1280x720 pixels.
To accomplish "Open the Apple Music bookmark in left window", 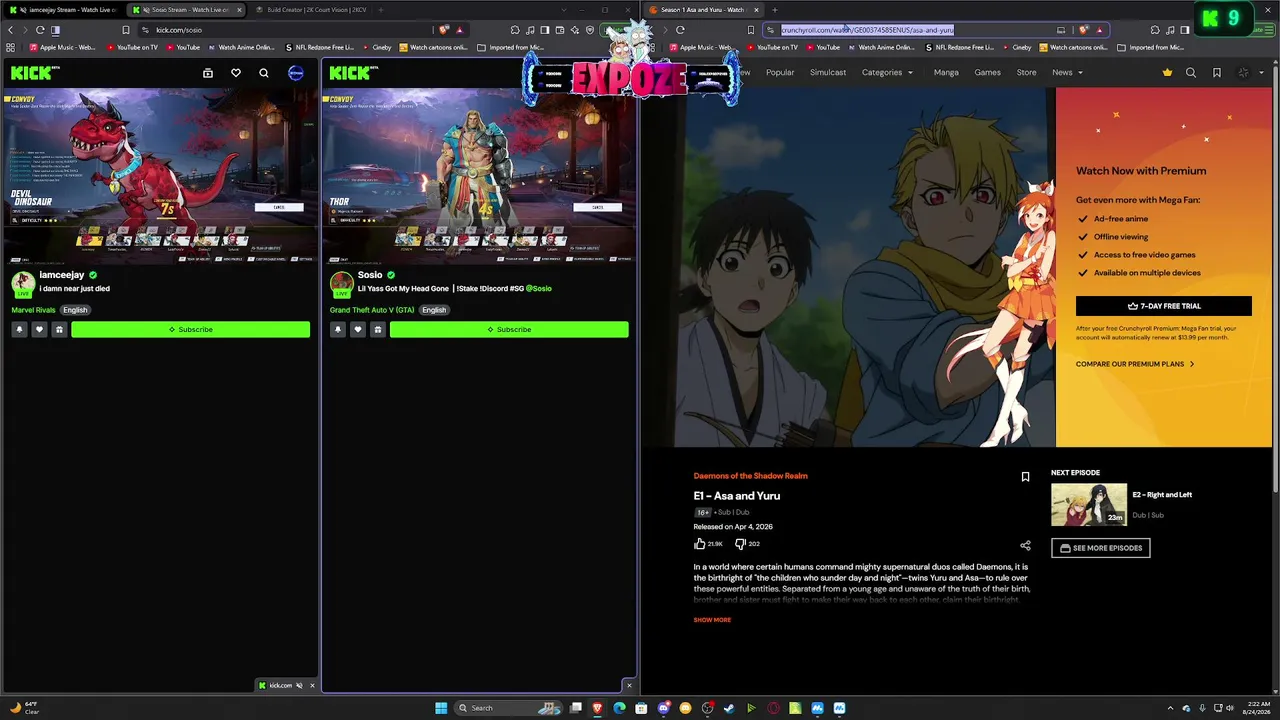I will (62, 47).
